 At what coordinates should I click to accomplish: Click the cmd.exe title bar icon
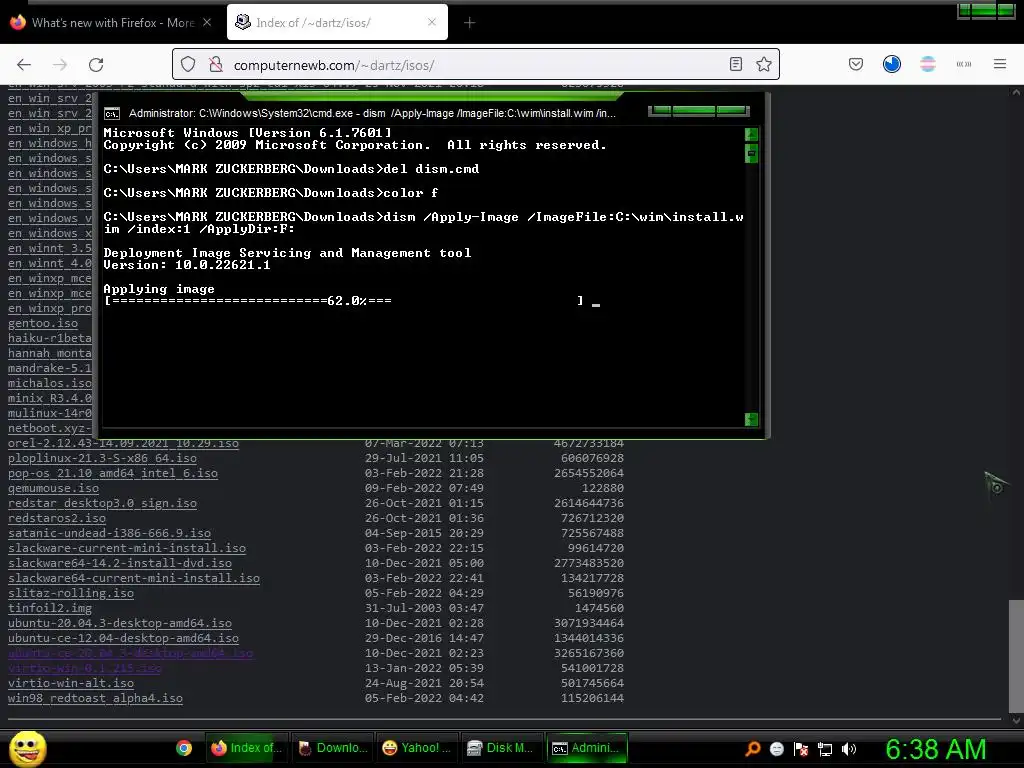click(x=112, y=114)
